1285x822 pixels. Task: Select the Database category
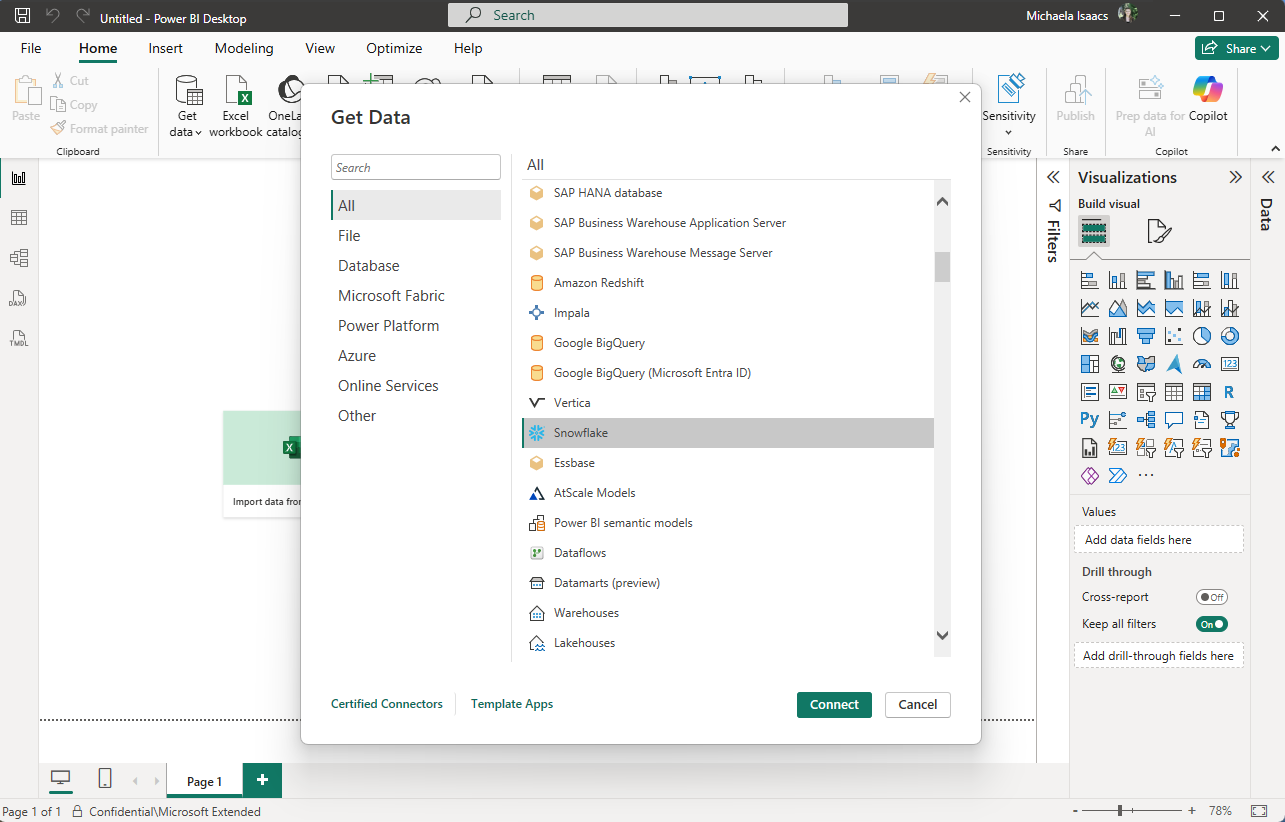click(x=368, y=266)
